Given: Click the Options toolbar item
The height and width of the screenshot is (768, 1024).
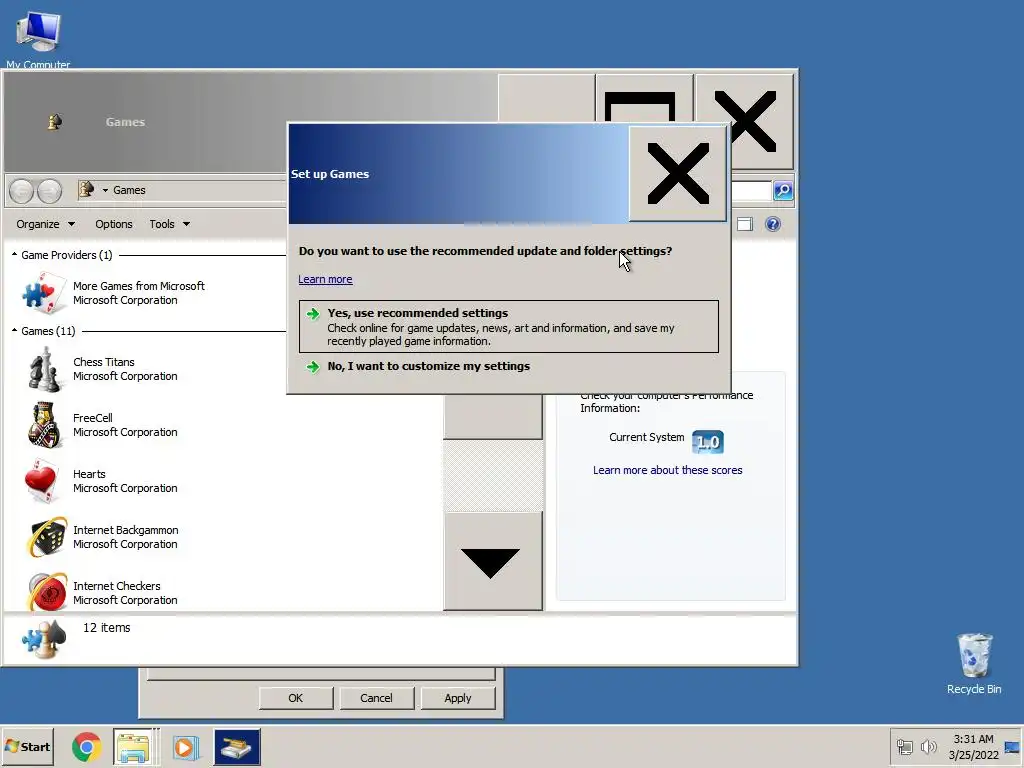Looking at the screenshot, I should (114, 224).
